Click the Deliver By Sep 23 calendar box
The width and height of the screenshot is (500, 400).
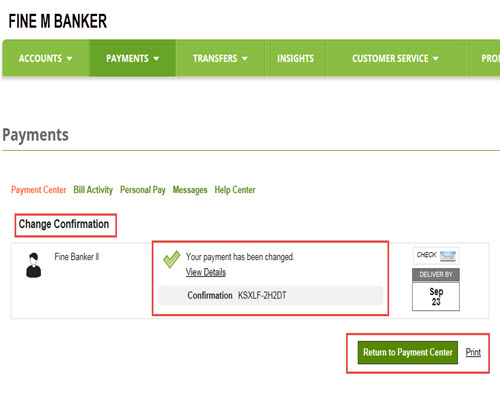436,290
